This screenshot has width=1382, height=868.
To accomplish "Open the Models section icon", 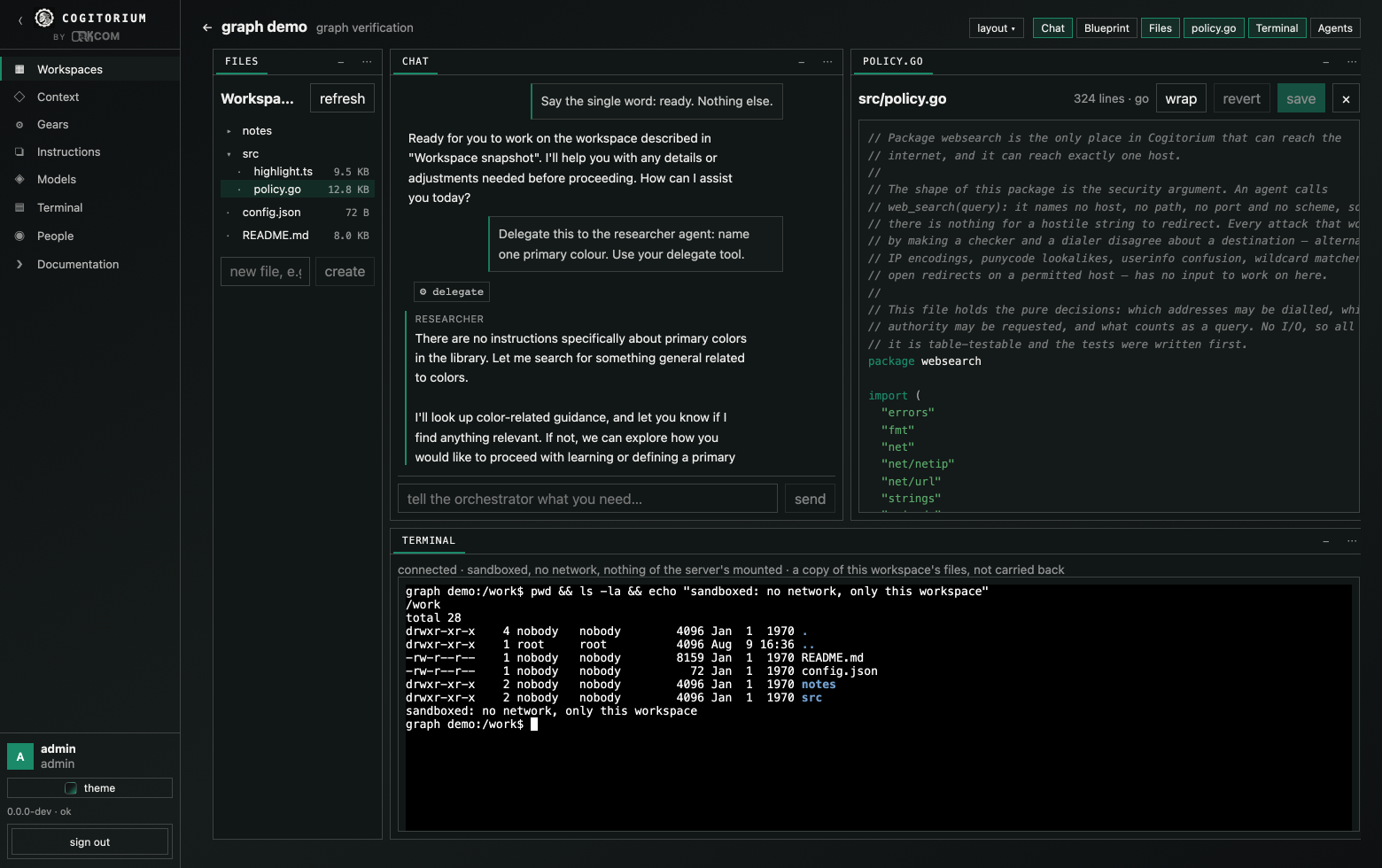I will [x=19, y=179].
